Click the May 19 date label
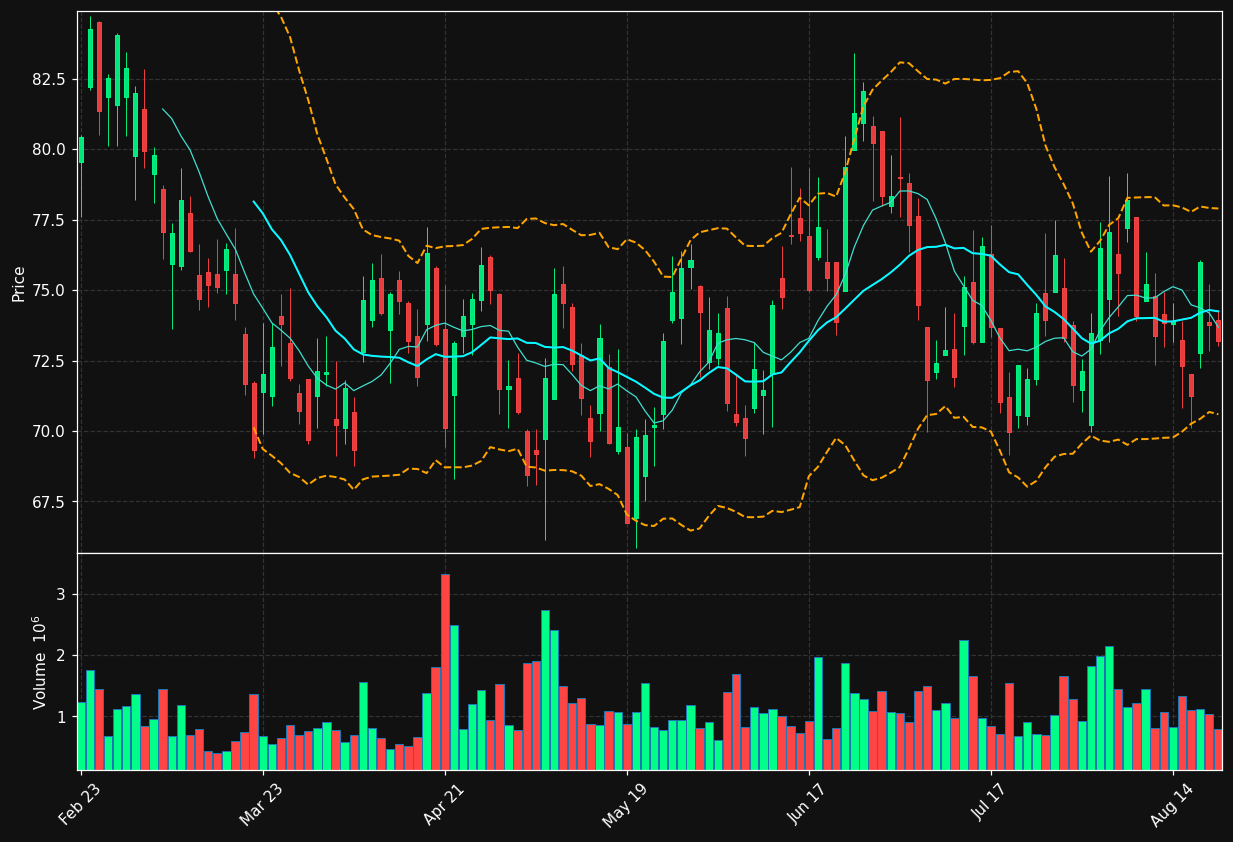1233x842 pixels. (625, 805)
